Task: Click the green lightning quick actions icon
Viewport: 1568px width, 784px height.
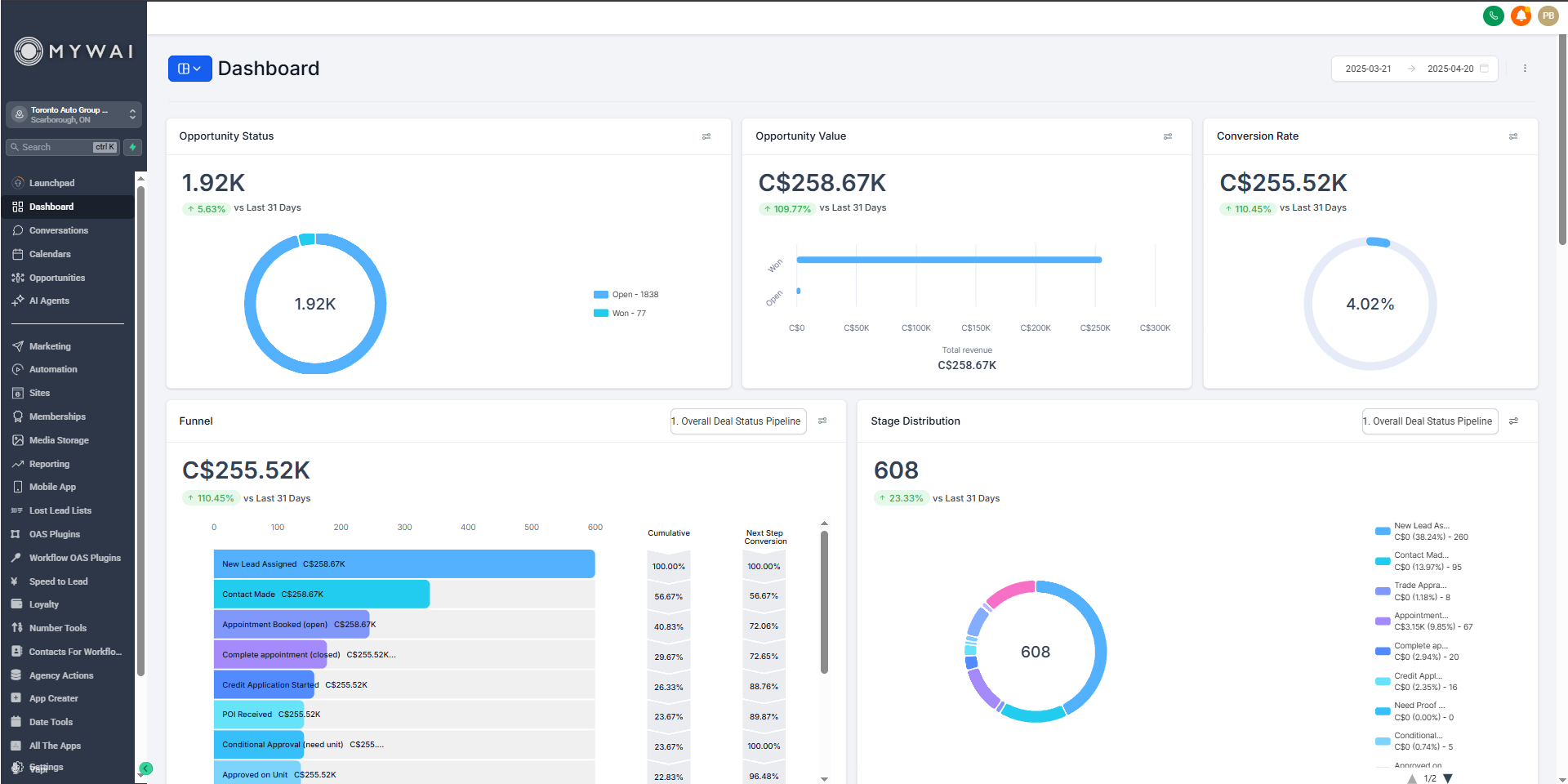Action: 132,147
